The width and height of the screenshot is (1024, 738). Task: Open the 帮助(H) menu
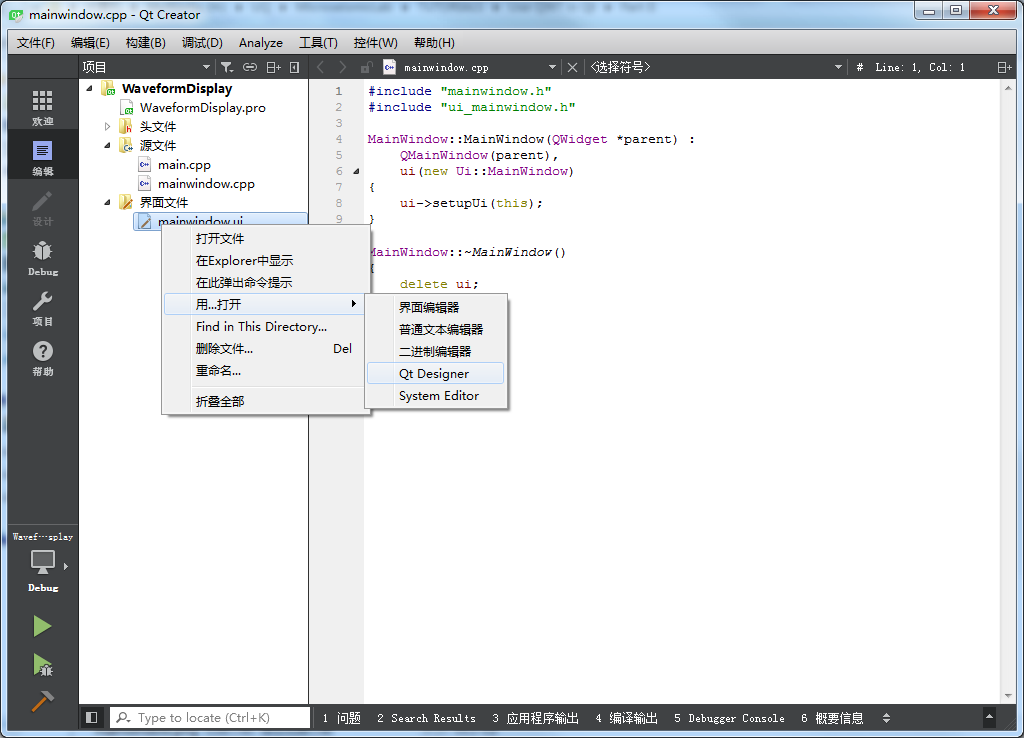click(x=434, y=42)
